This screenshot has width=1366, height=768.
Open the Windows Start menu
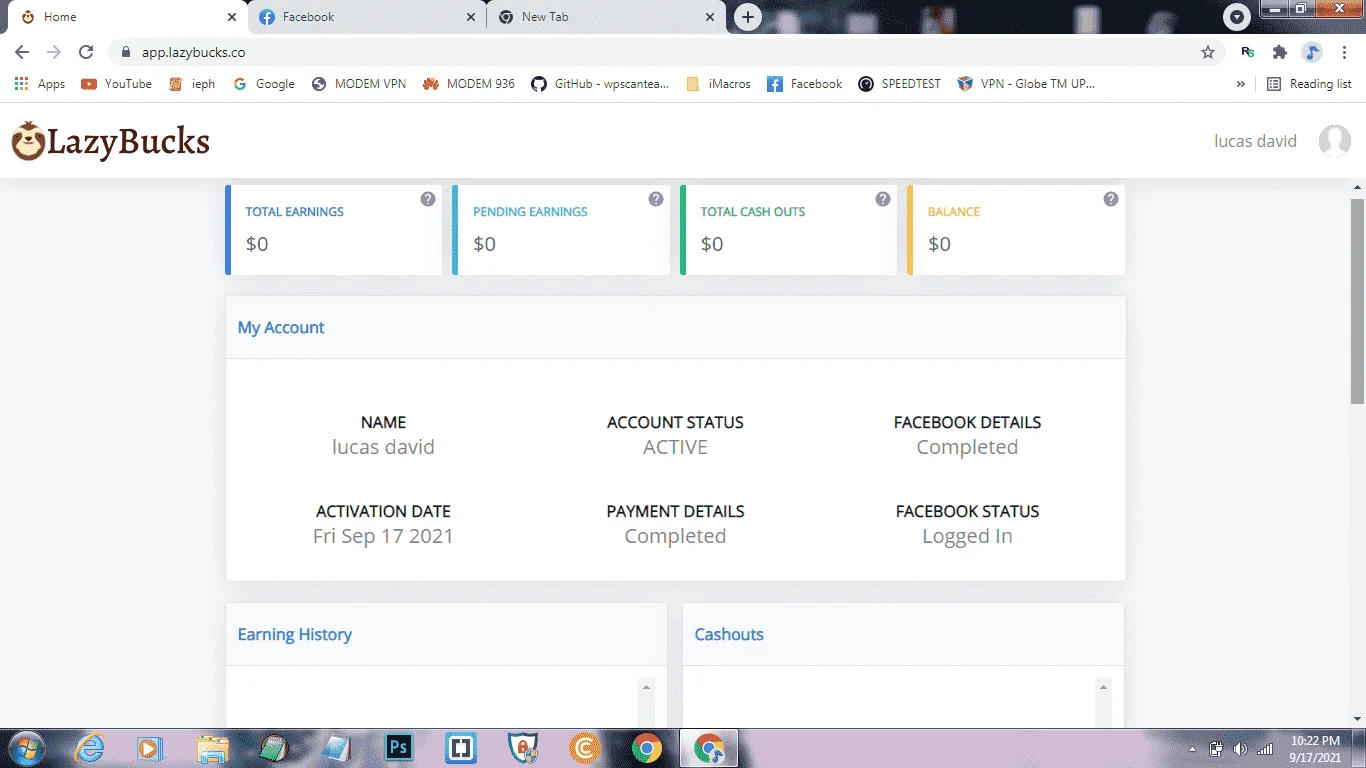[25, 748]
